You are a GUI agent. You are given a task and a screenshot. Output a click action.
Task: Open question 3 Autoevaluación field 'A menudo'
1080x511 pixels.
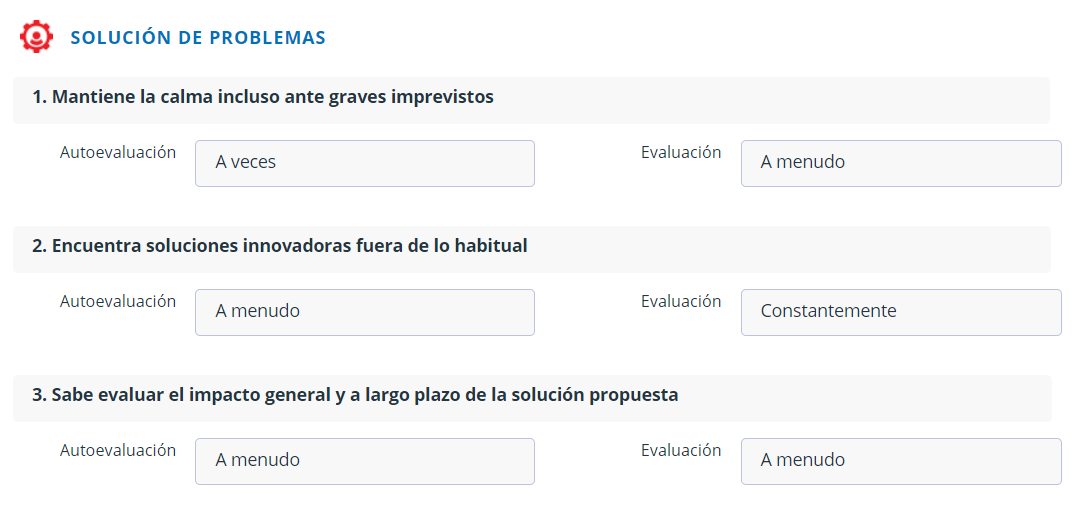coord(364,461)
